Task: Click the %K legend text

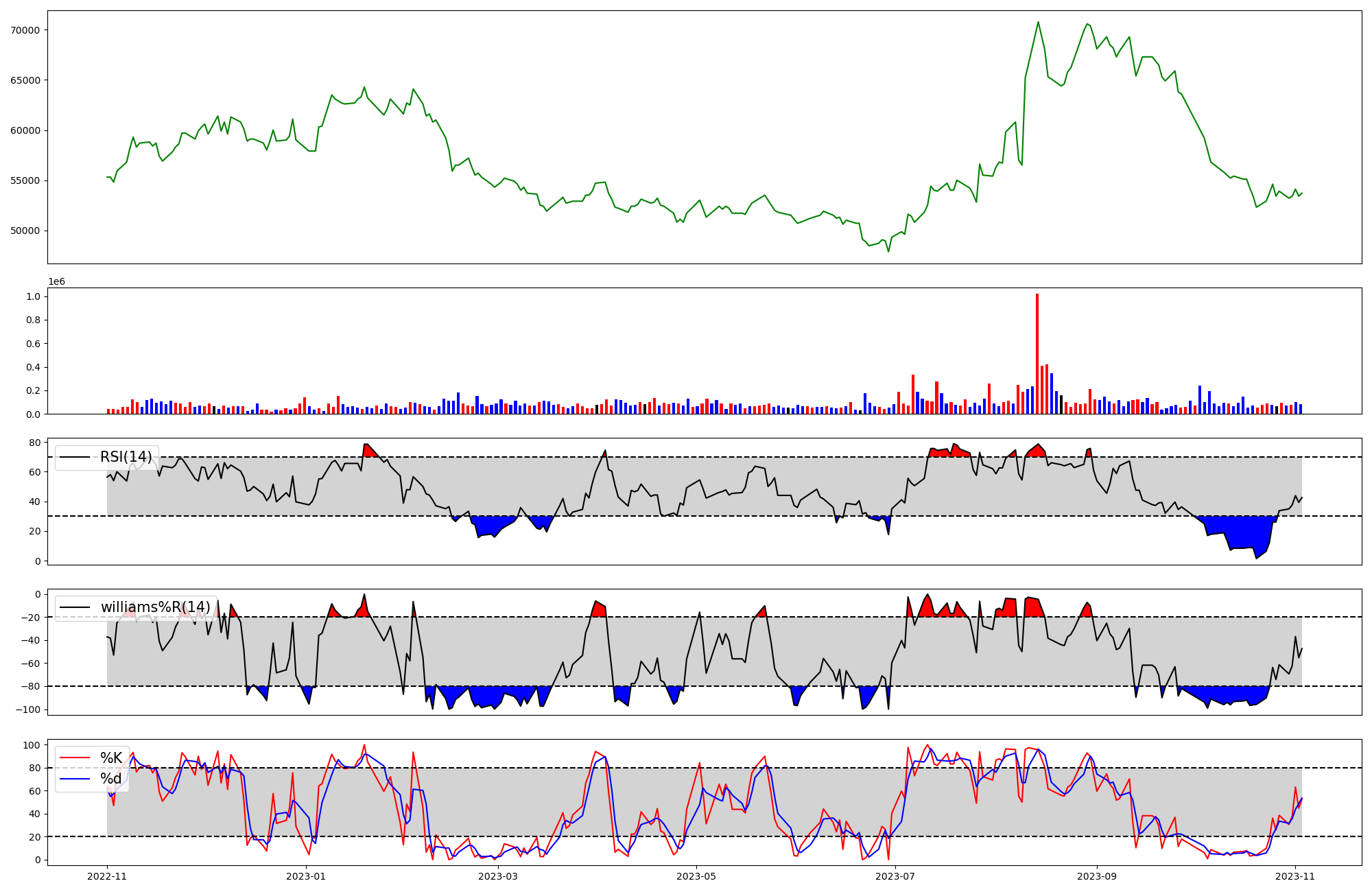Action: point(111,758)
